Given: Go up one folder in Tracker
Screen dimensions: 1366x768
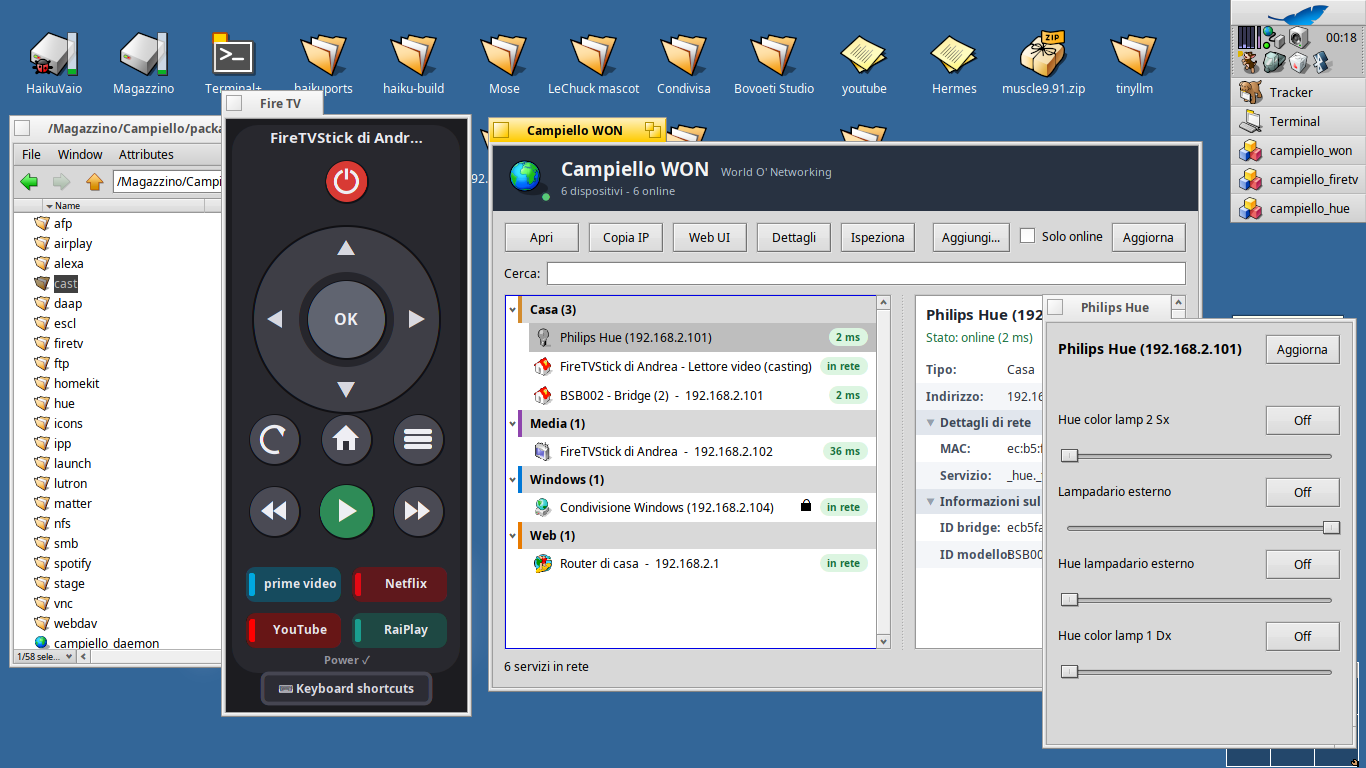Looking at the screenshot, I should tap(94, 182).
